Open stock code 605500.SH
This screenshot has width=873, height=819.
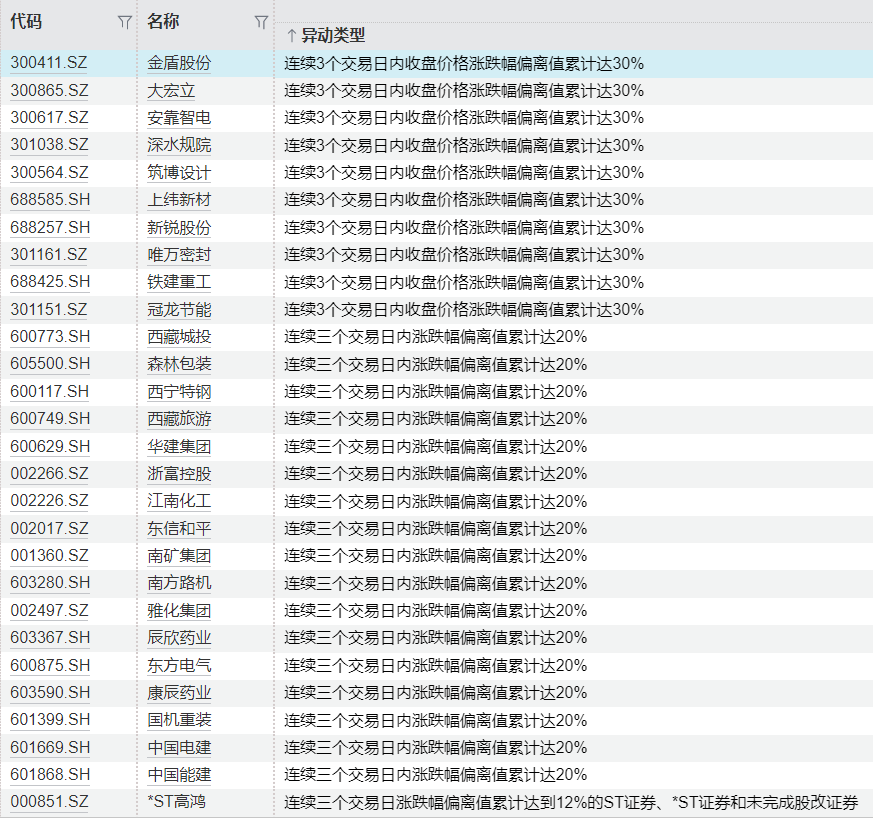pos(50,364)
